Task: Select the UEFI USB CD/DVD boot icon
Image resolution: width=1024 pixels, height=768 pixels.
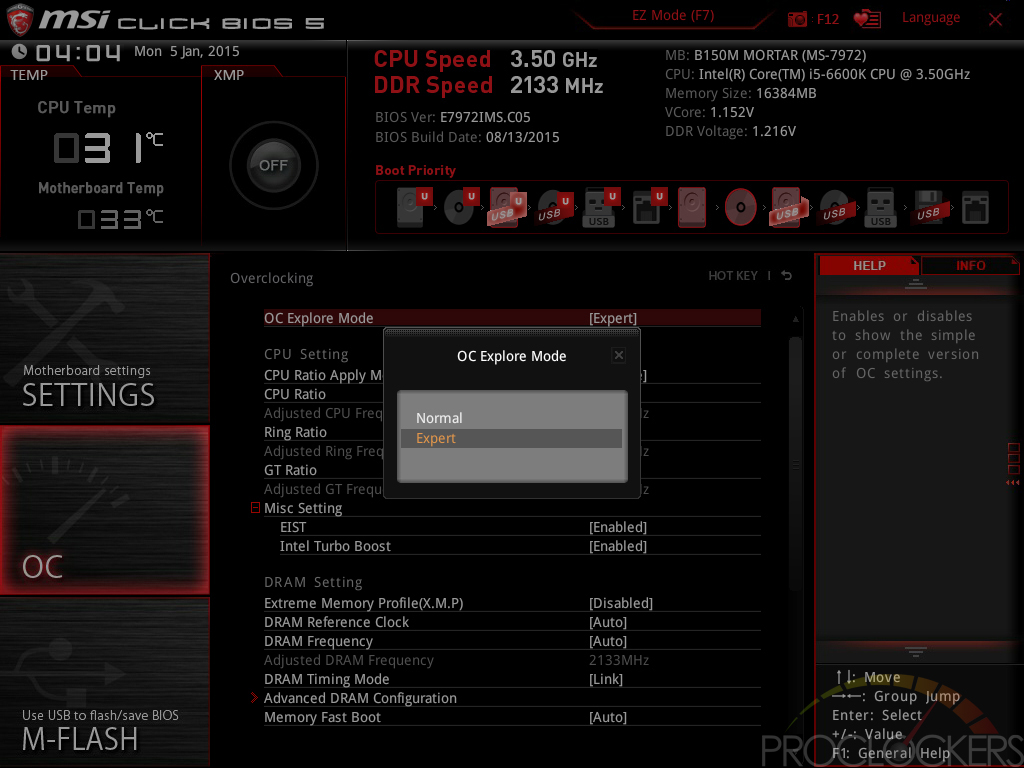Action: (x=555, y=207)
